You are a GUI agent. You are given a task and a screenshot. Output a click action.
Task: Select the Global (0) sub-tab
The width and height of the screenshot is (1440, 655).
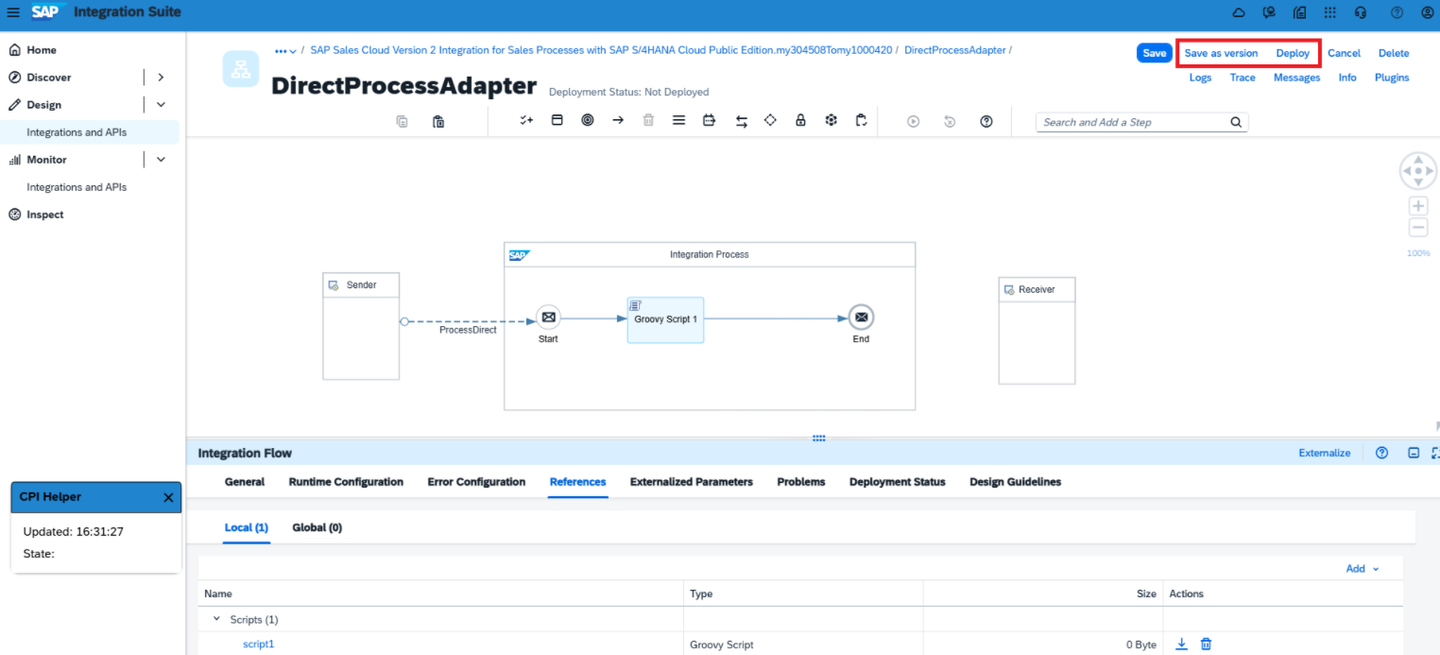click(x=317, y=527)
